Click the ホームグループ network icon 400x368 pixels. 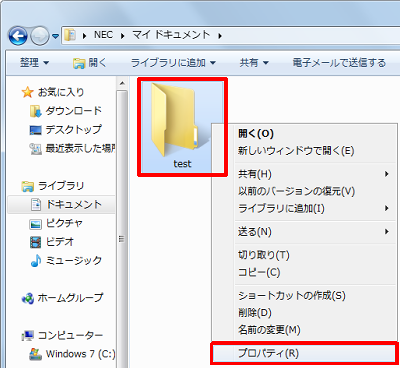[27, 298]
